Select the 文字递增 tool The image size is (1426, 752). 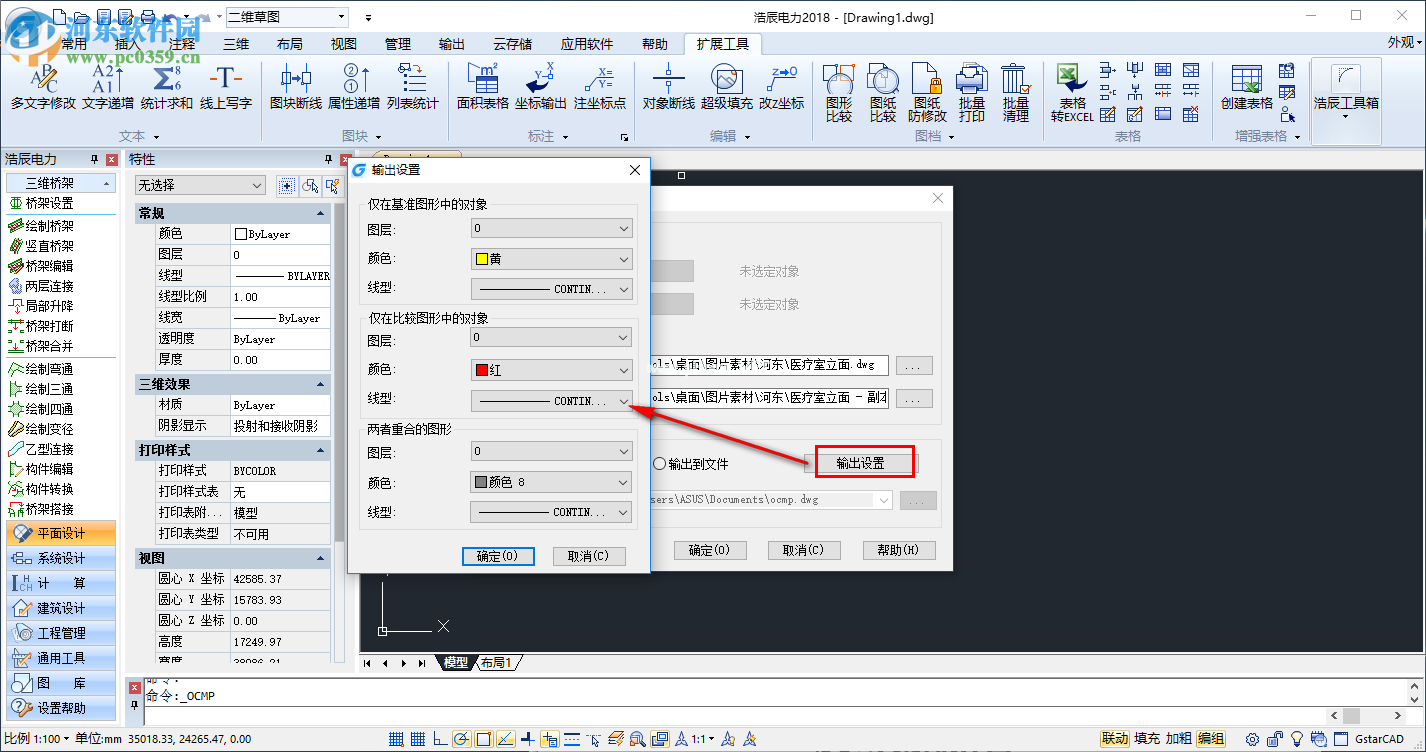point(108,87)
